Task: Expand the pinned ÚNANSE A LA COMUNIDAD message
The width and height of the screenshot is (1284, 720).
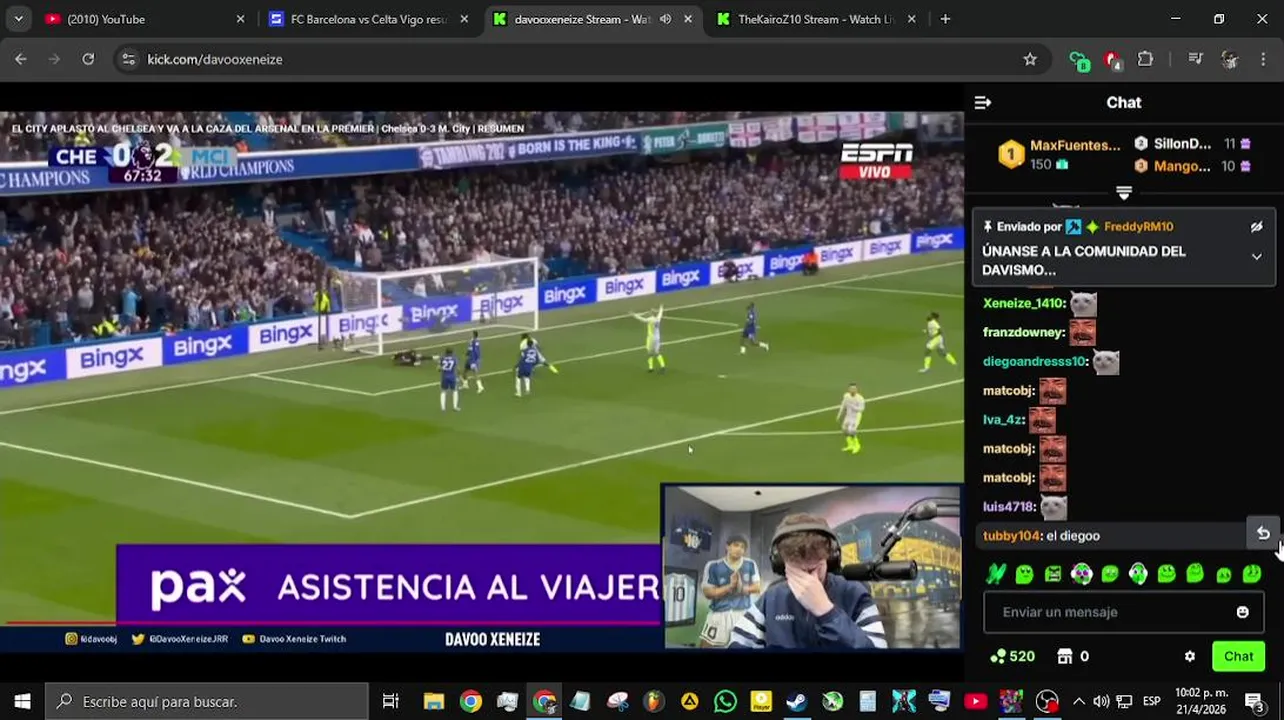Action: (1256, 257)
